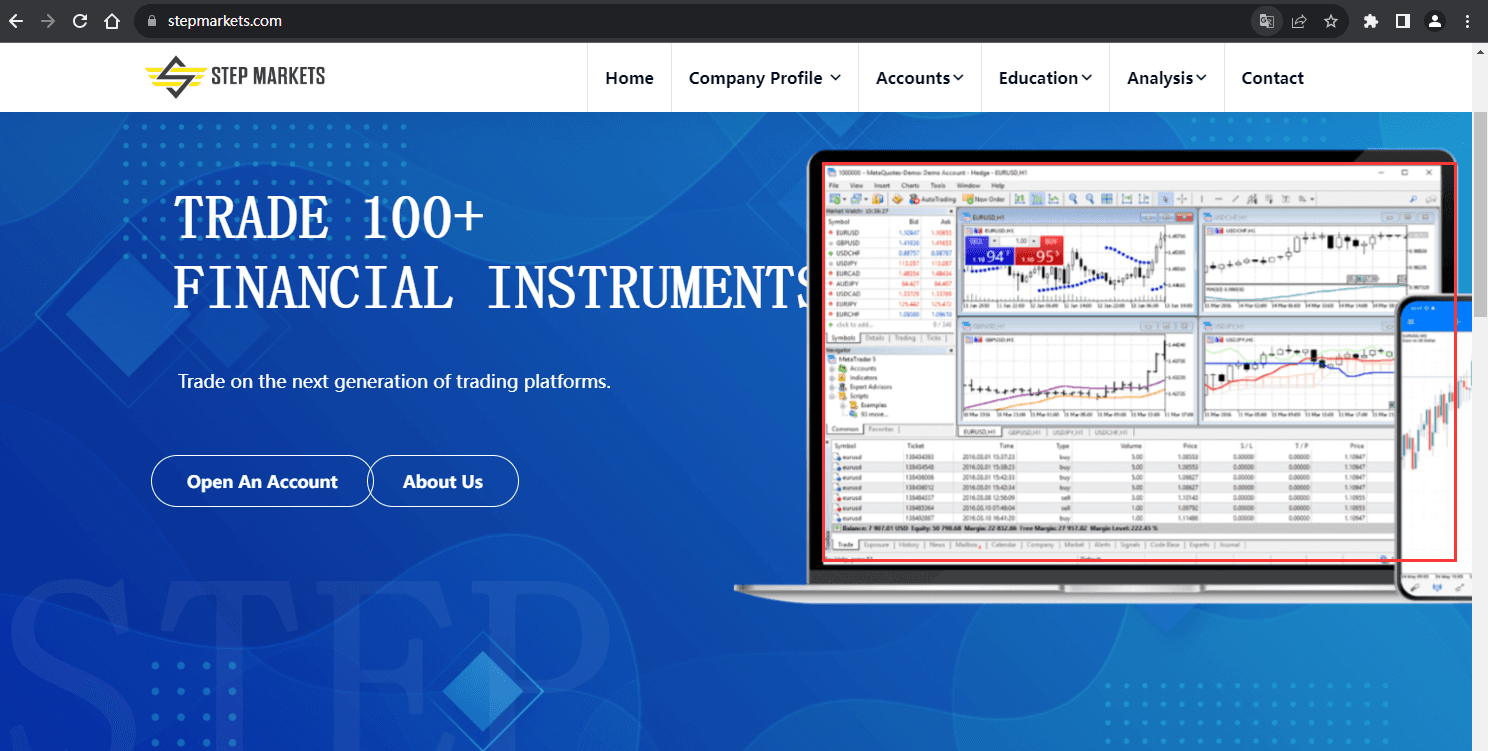Click the Open An Account button

[x=262, y=481]
